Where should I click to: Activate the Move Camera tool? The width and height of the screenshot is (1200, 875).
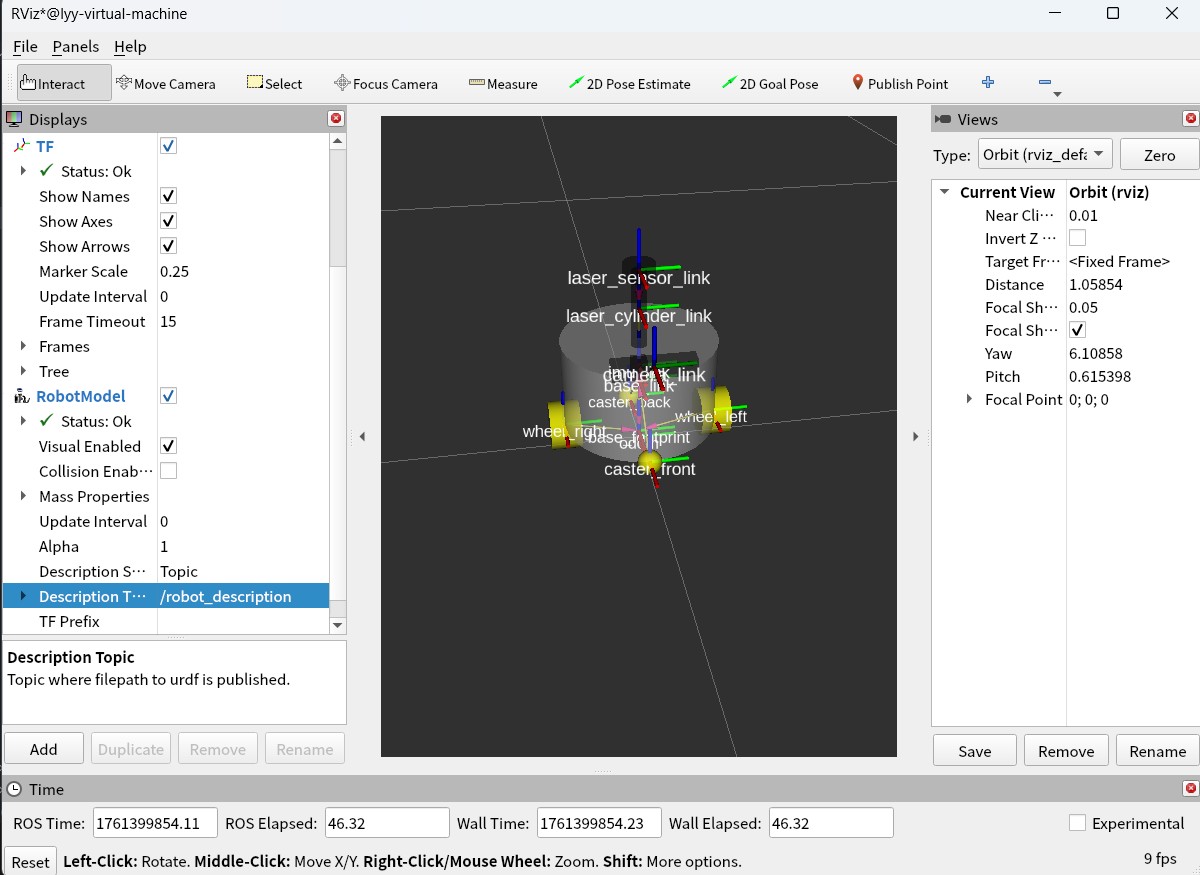tap(166, 83)
